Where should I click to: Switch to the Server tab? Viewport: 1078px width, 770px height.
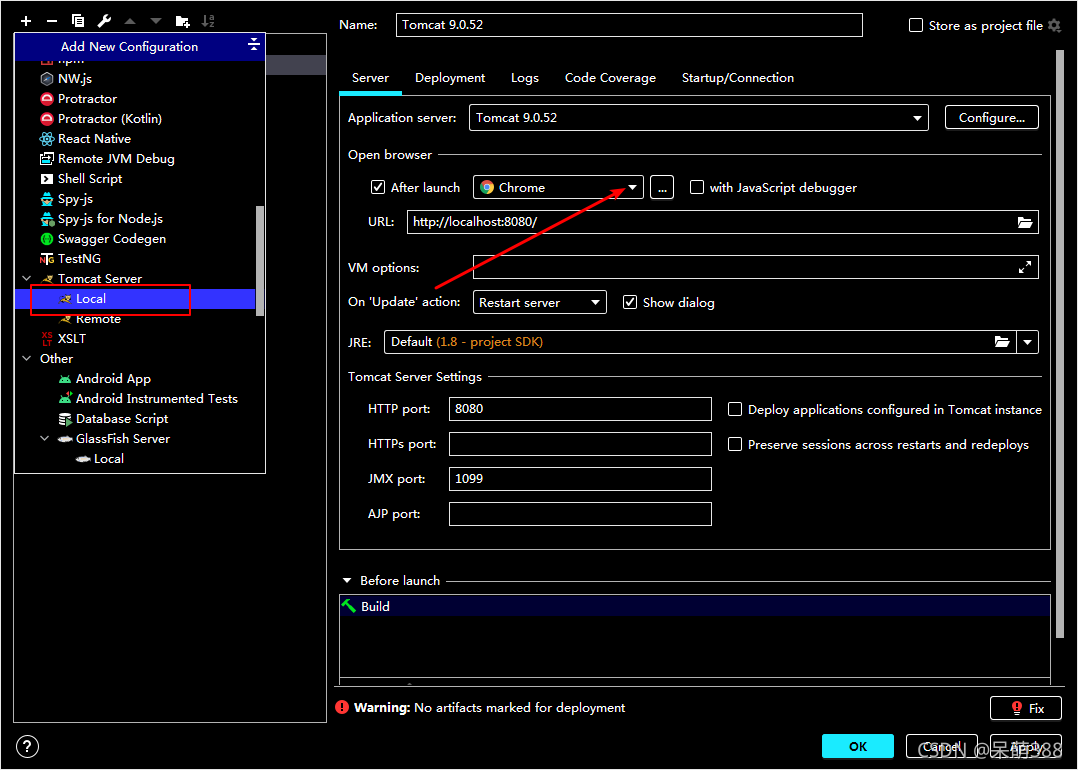tap(371, 78)
